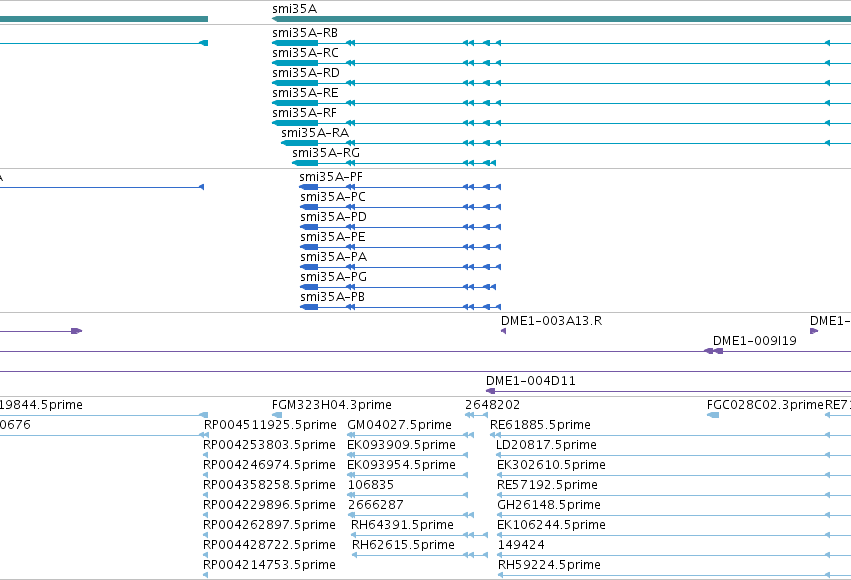Select EST RP004262897.5prime
Viewport: 851px width, 580px height.
pos(269,526)
